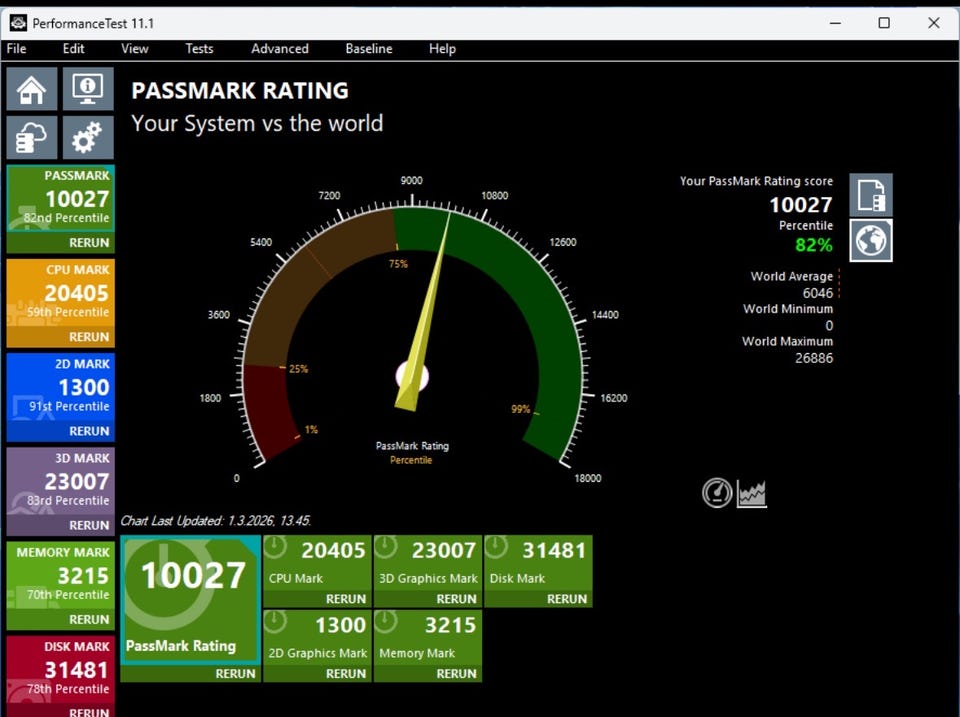This screenshot has width=960, height=717.
Task: Click the large PassMark Rating 10027 tile
Action: pos(190,600)
